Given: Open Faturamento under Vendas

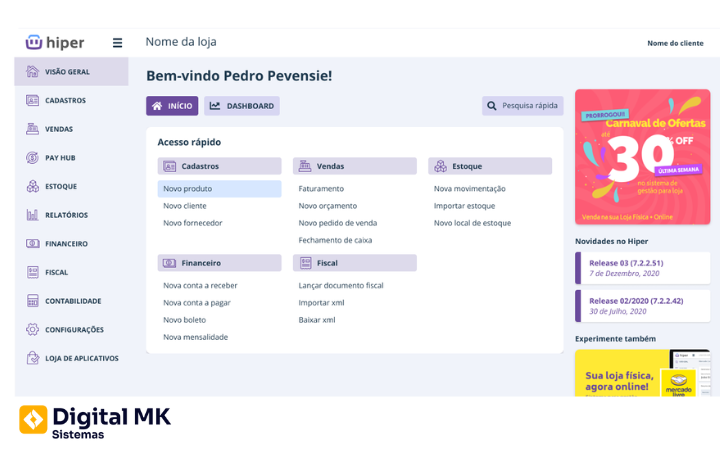Looking at the screenshot, I should click(321, 189).
